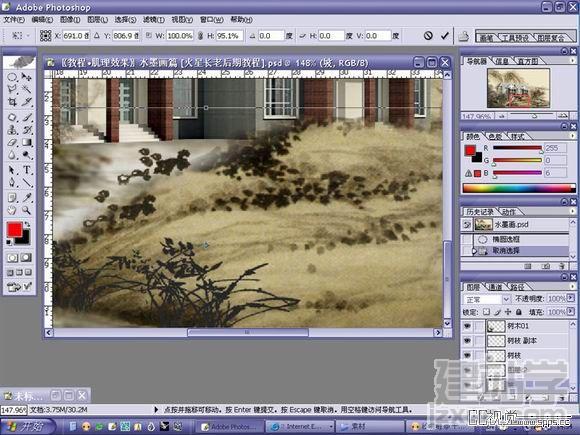The image size is (580, 435).
Task: Select the Polygonal Lasso tool
Action: [x=12, y=89]
